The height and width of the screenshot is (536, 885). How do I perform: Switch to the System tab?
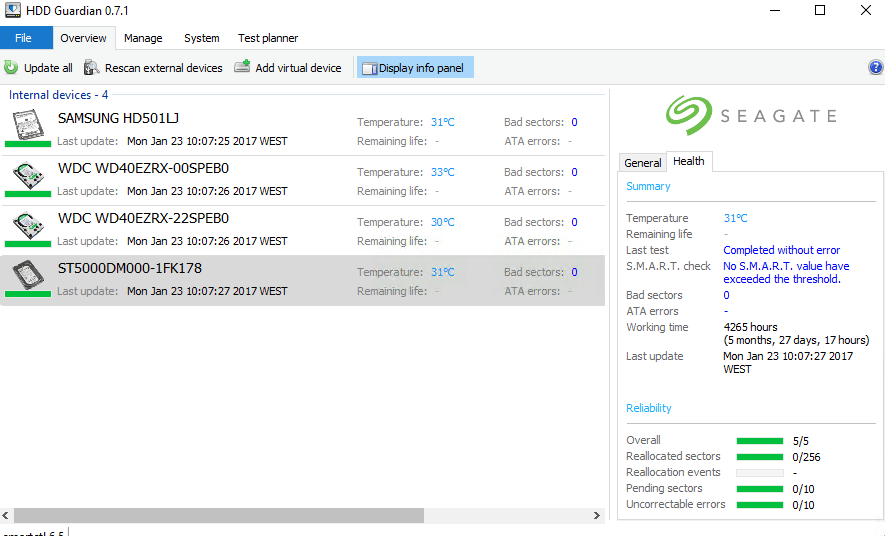click(201, 38)
